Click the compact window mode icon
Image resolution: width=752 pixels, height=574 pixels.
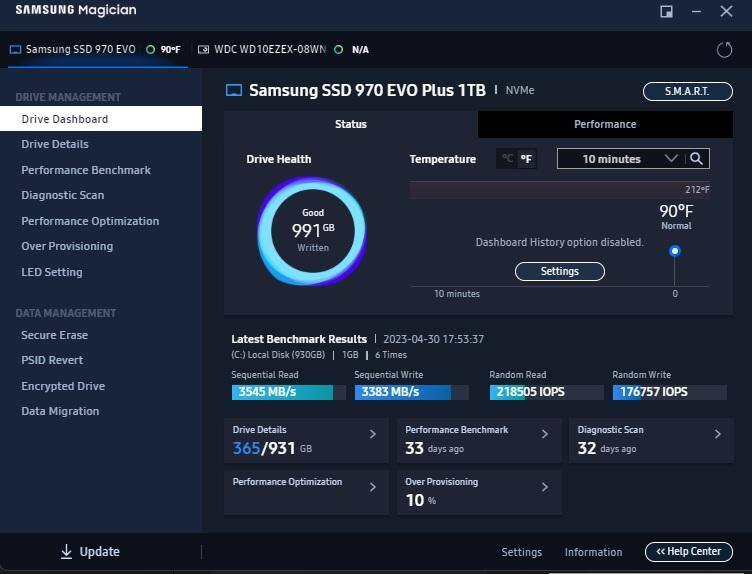tap(667, 11)
